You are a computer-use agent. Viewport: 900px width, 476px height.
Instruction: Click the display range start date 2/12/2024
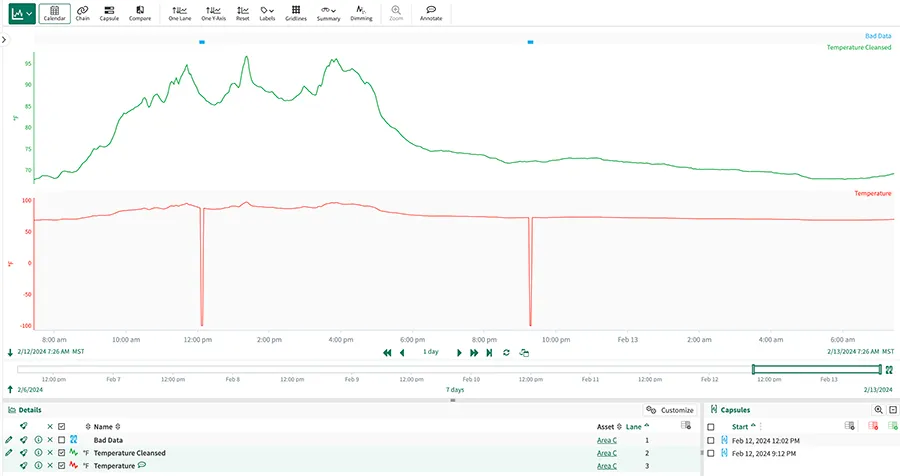pos(51,351)
